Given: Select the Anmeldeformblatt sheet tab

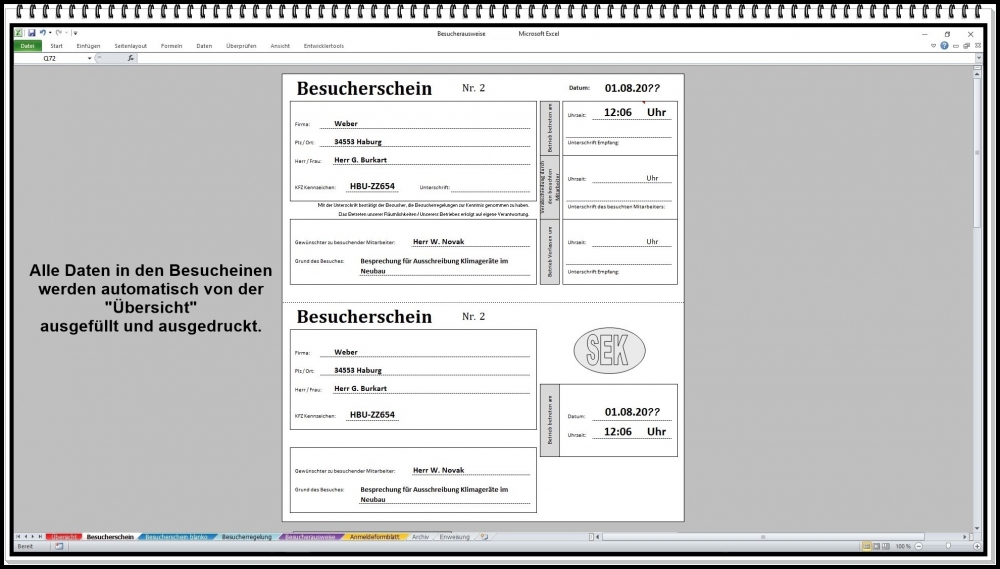Looking at the screenshot, I should (375, 537).
